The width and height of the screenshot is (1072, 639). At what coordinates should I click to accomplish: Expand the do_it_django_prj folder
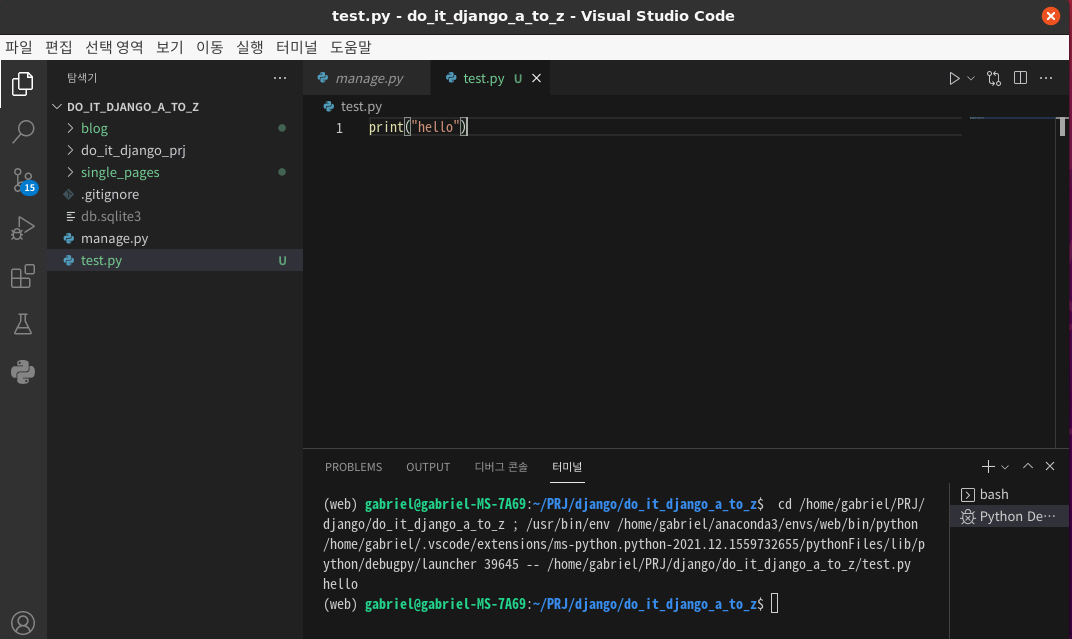point(175,150)
